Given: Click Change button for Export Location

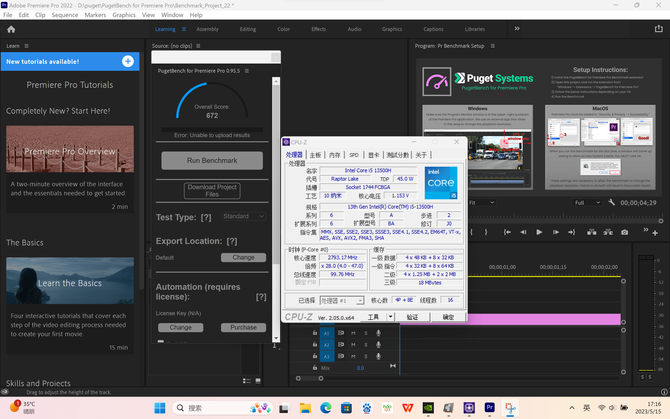Looking at the screenshot, I should tap(244, 258).
